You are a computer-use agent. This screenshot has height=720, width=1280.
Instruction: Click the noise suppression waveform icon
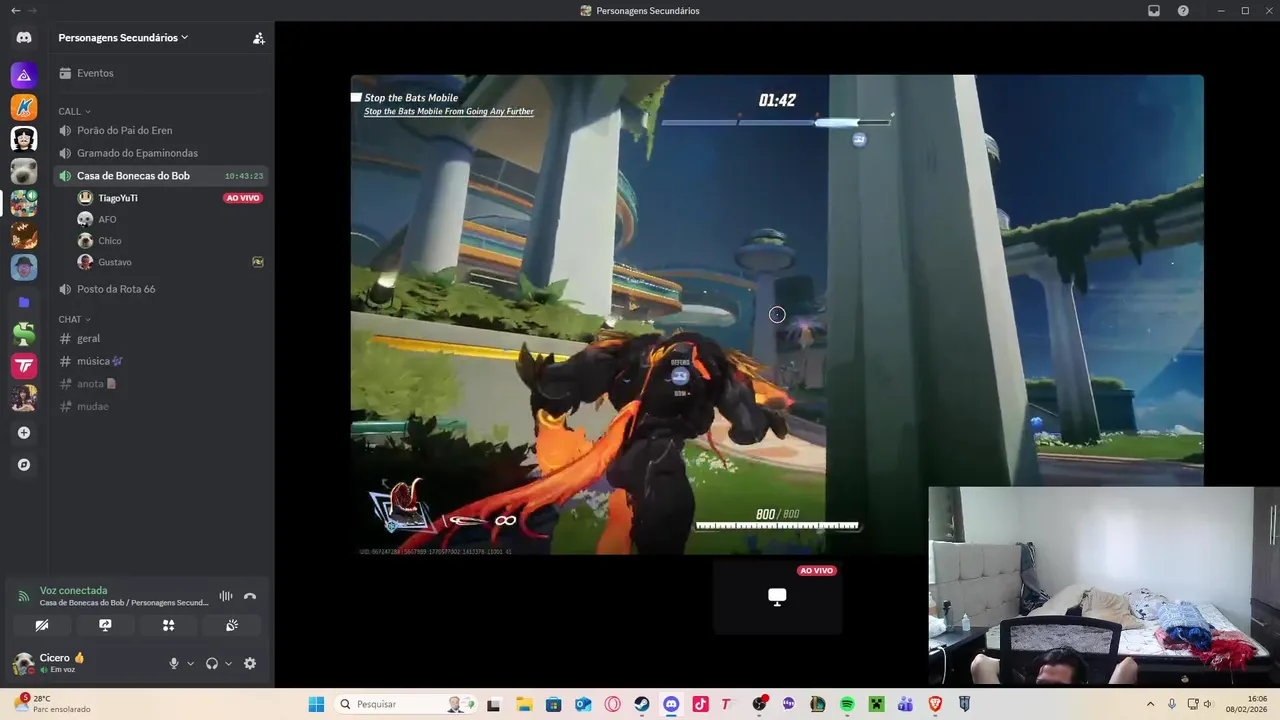point(226,596)
